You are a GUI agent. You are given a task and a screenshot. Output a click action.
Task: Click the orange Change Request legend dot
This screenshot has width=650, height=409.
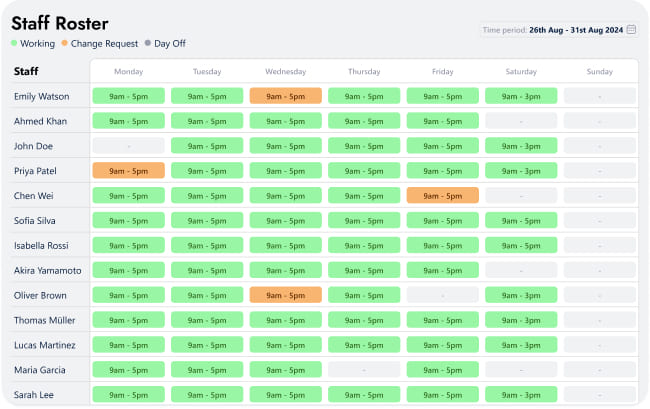(64, 43)
